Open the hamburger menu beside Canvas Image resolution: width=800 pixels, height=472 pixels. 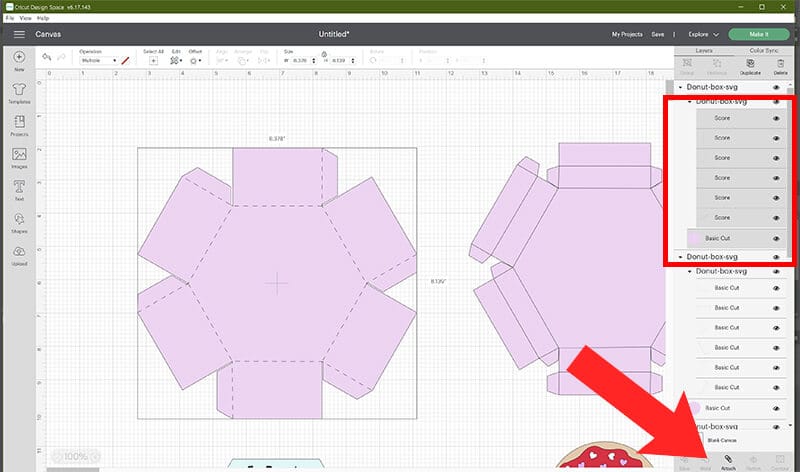(19, 34)
